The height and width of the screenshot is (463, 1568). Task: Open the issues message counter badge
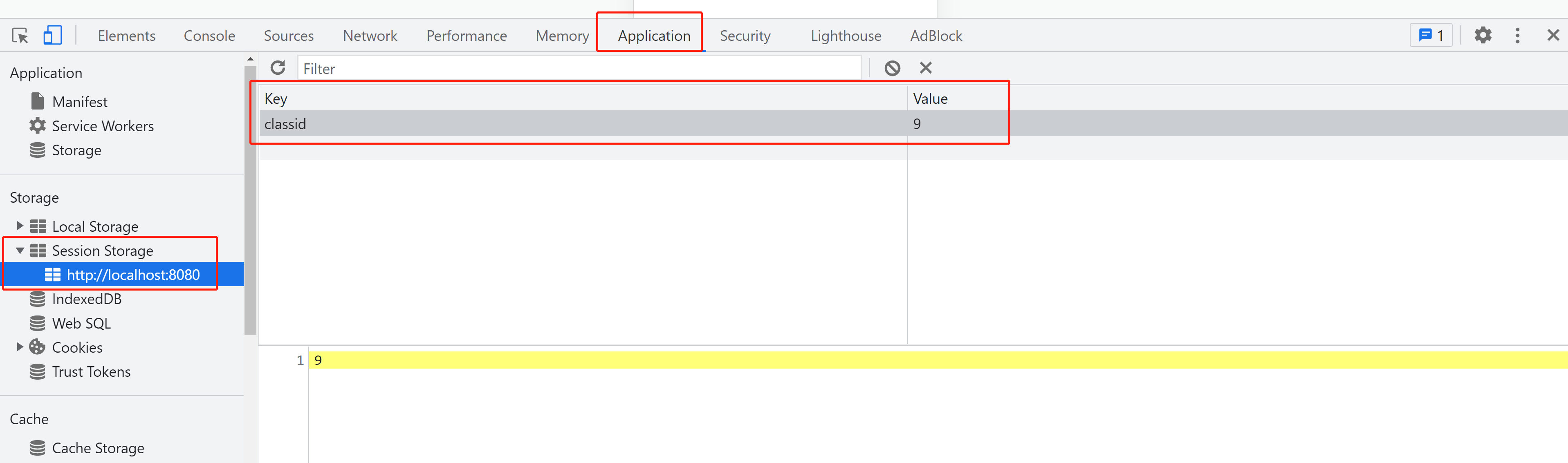pyautogui.click(x=1431, y=35)
